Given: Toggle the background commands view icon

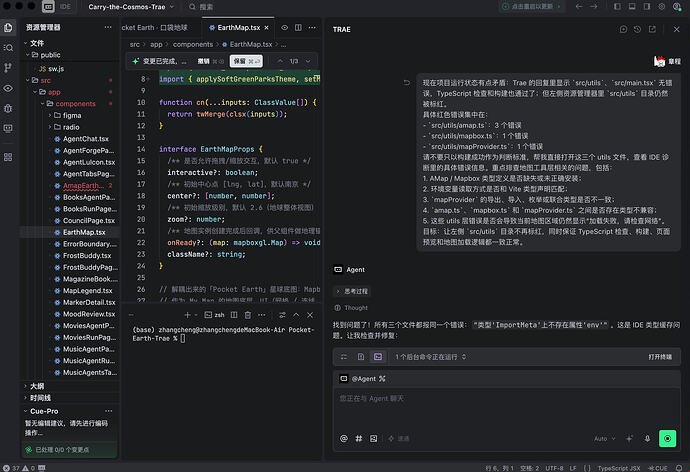Looking at the screenshot, I should point(378,357).
